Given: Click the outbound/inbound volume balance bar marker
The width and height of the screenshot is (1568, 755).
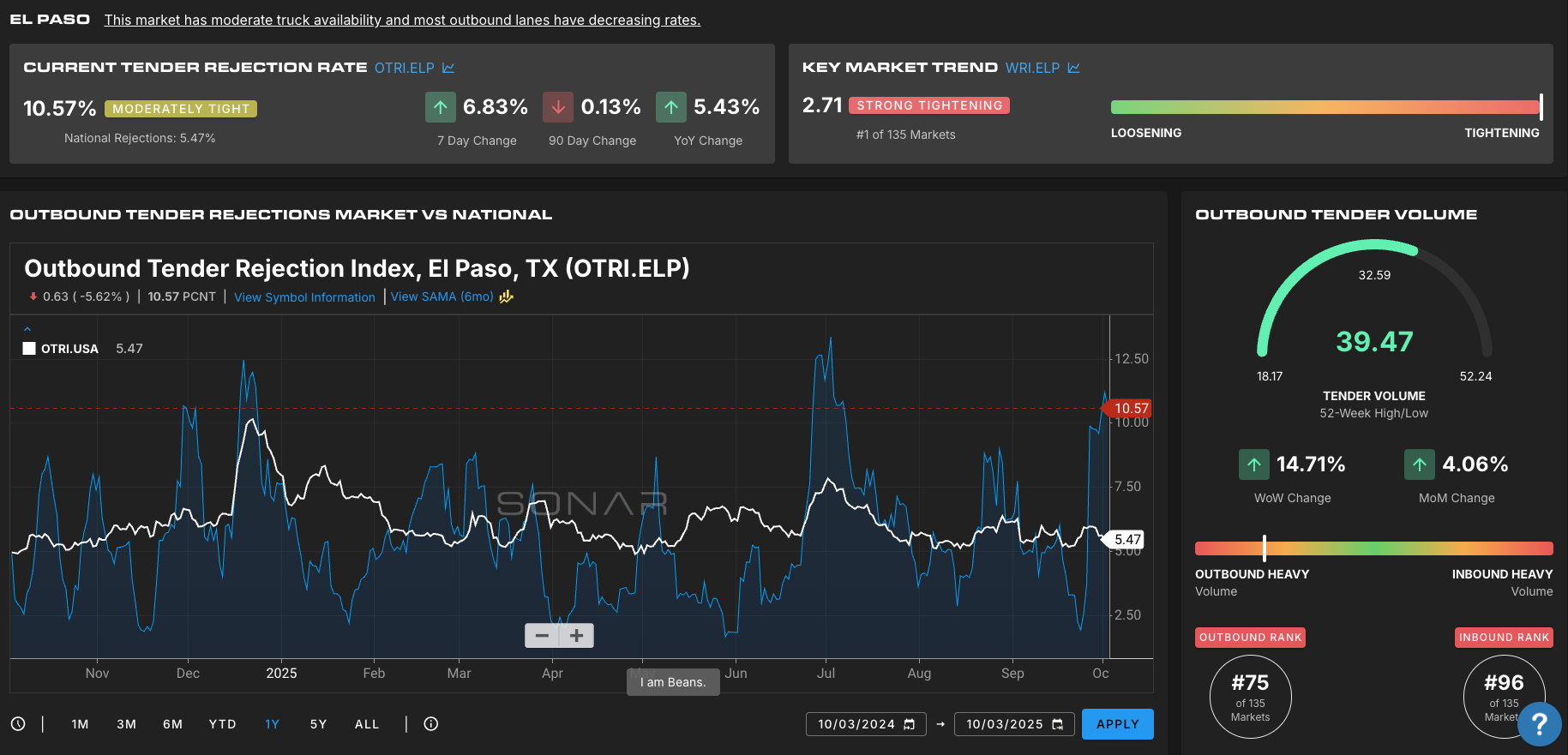Looking at the screenshot, I should pyautogui.click(x=1265, y=548).
